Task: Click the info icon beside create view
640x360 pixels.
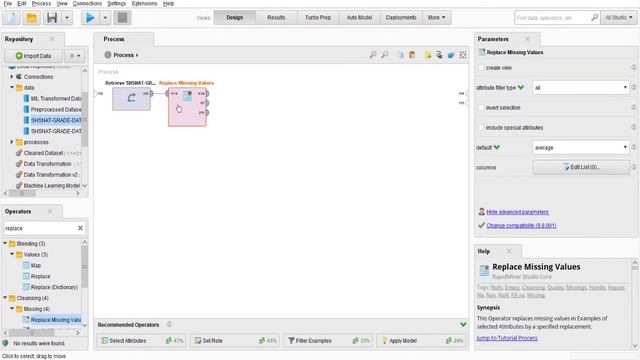Action: tap(633, 67)
